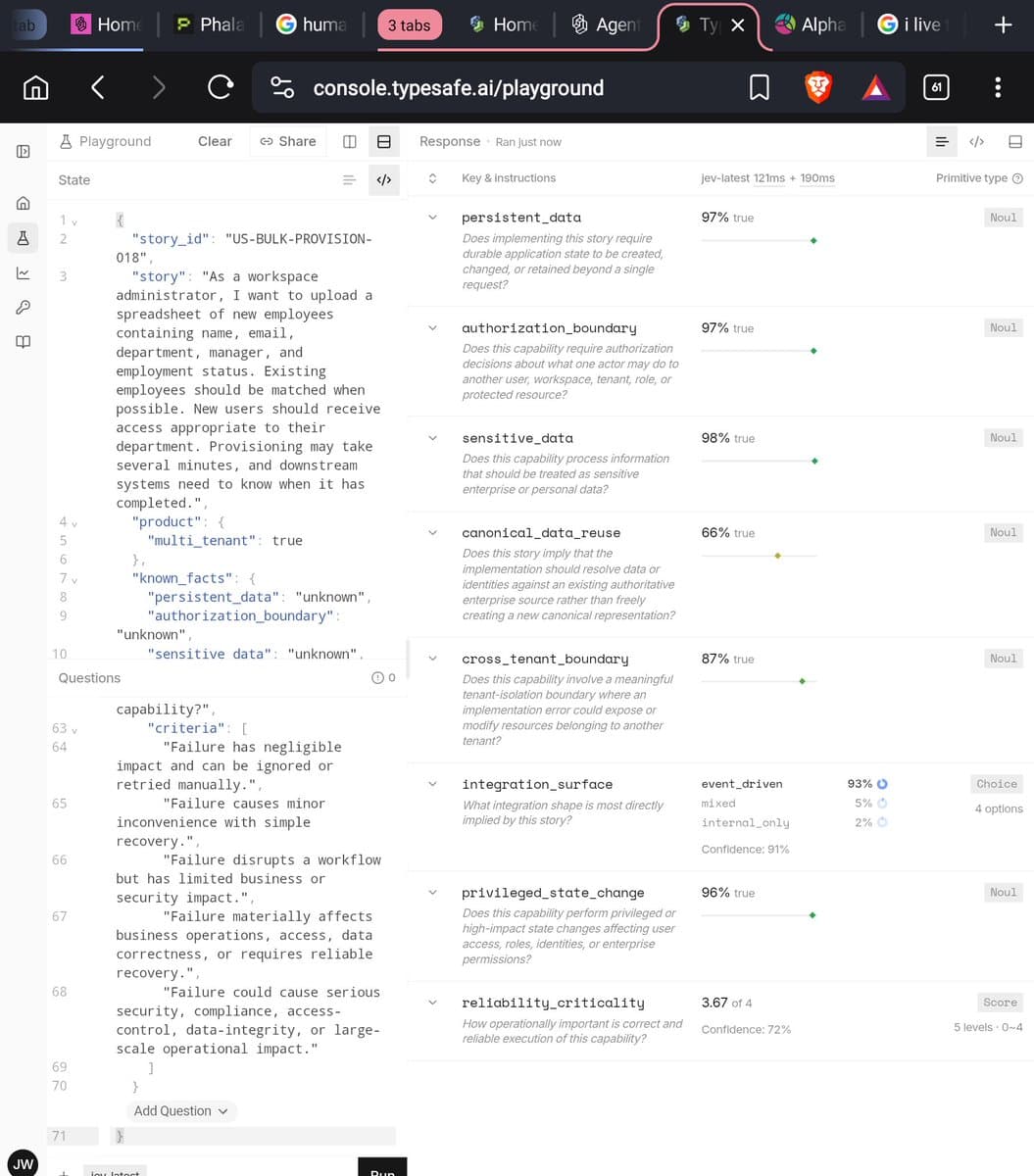Viewport: 1034px width, 1176px height.
Task: Collapse the privileged_state_change row
Action: coord(432,893)
